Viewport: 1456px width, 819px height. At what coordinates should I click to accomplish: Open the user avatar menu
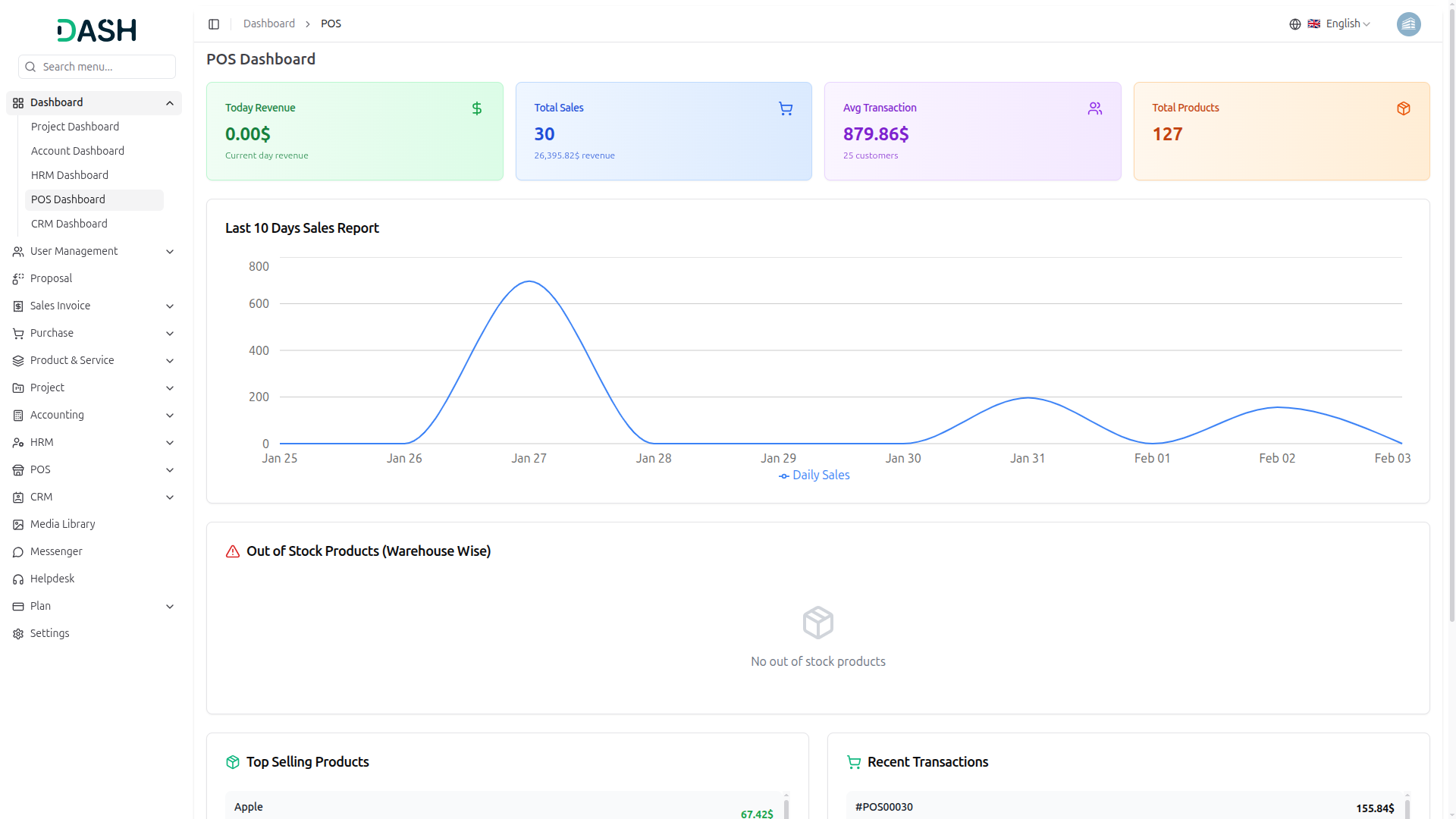pos(1409,24)
